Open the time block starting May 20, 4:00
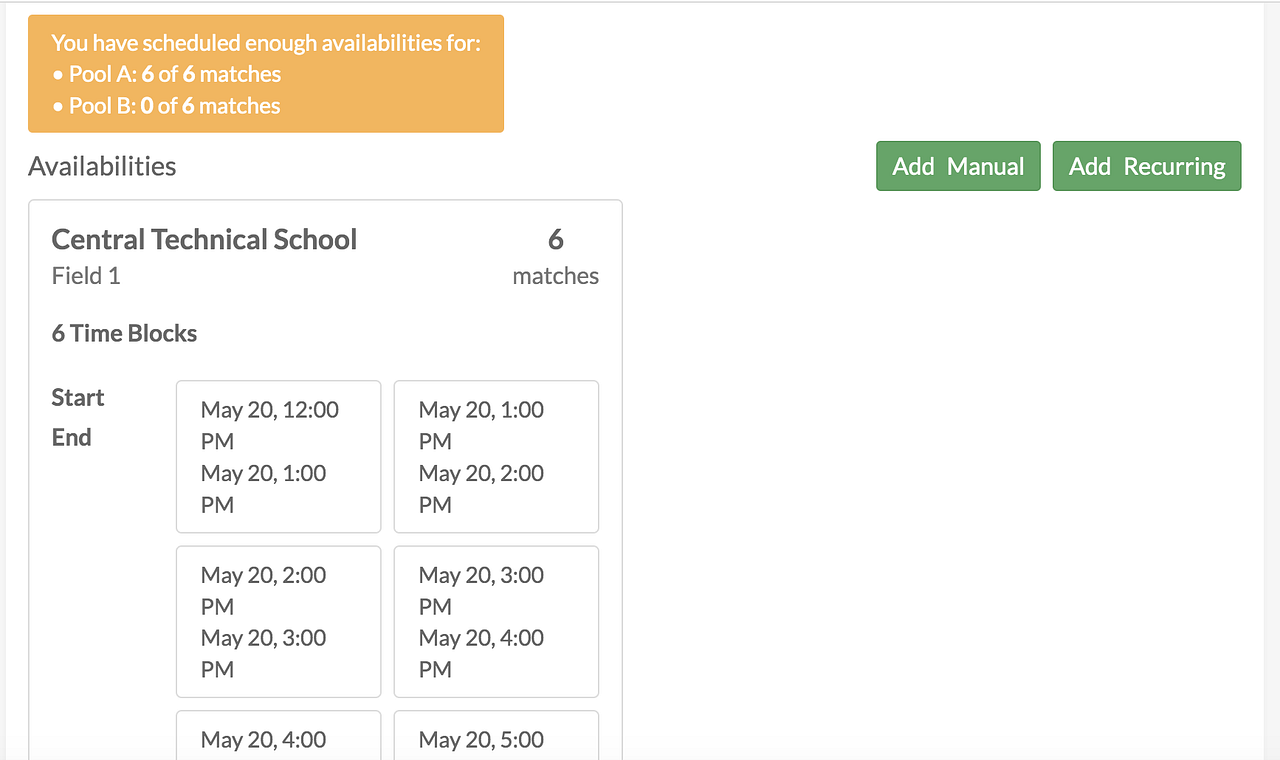1280x760 pixels. [x=278, y=738]
